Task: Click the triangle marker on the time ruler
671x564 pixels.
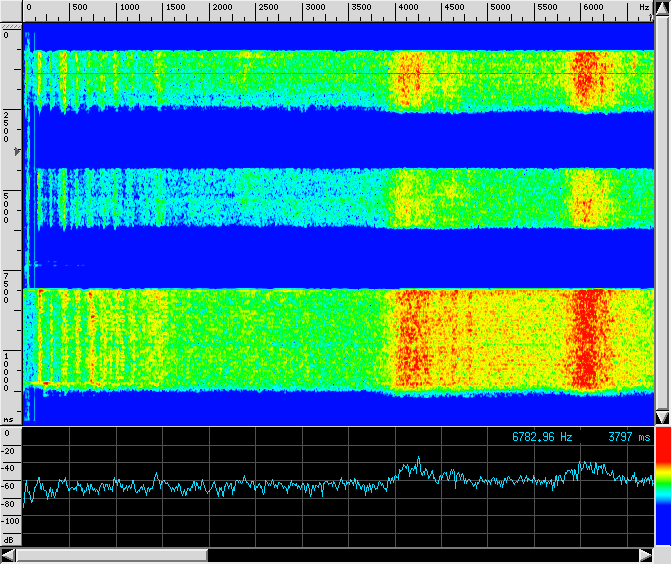Action: click(16, 151)
